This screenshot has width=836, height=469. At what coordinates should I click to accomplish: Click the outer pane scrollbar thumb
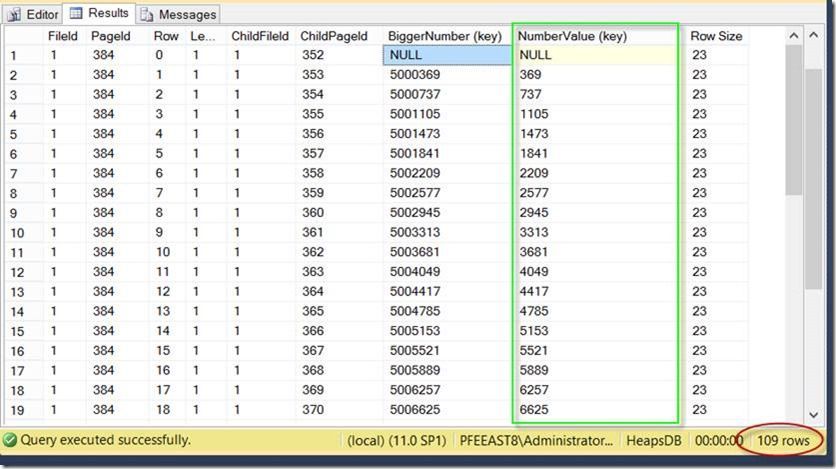814,180
